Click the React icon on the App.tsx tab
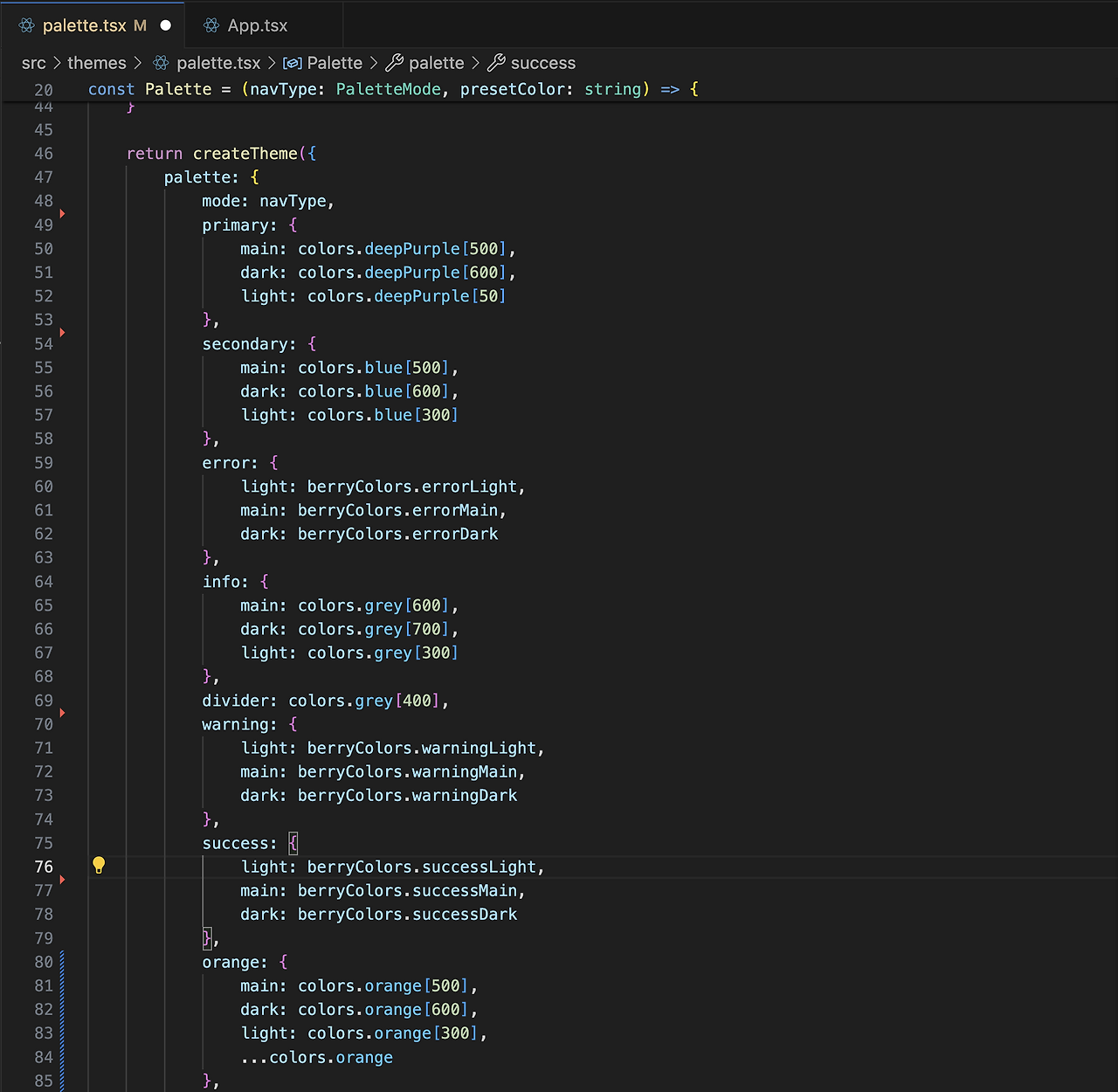Viewport: 1118px width, 1092px height. coord(210,25)
